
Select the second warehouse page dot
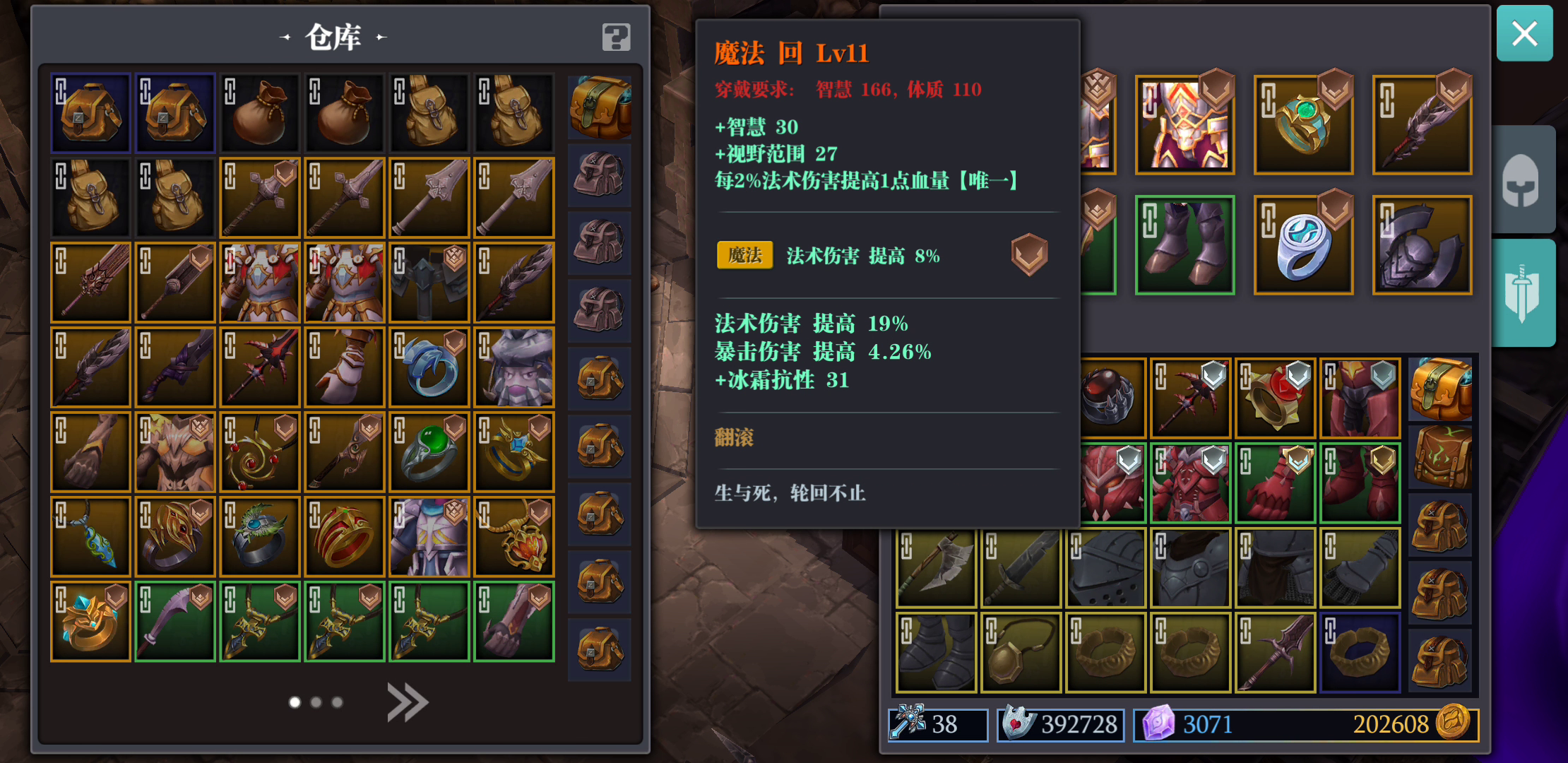tap(316, 702)
